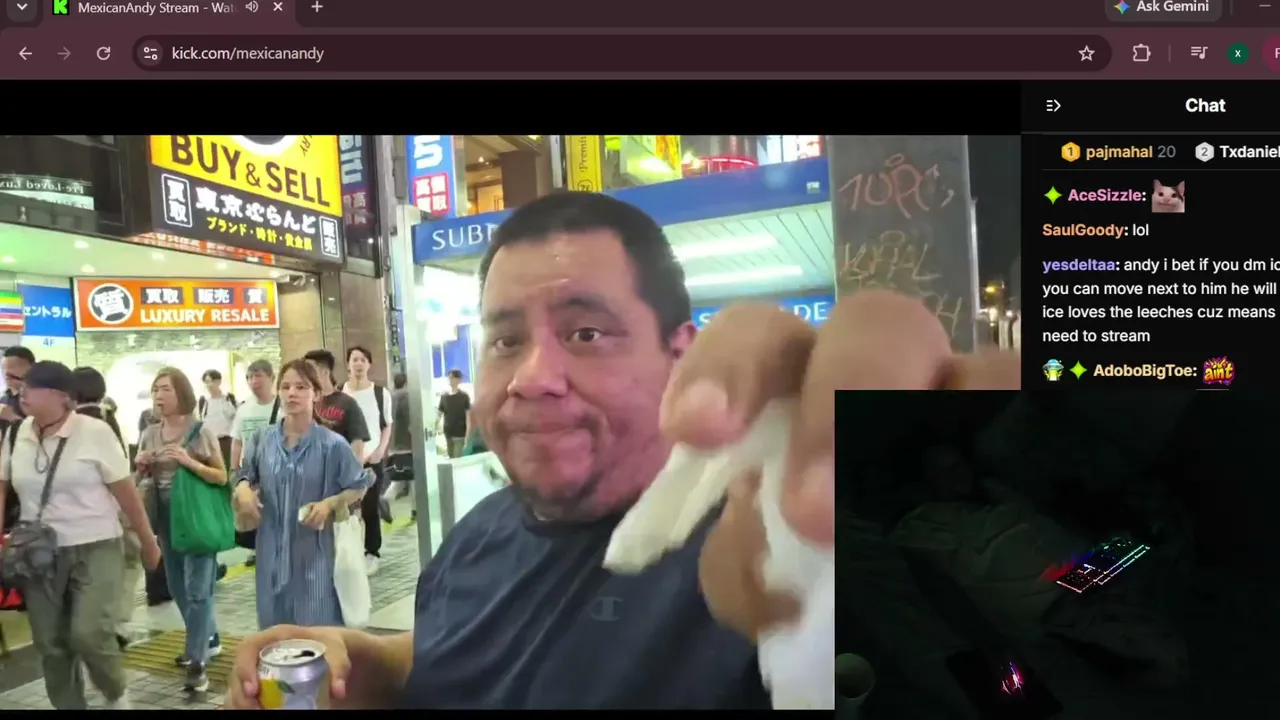Click pajmahal's gold rank badge
1280x720 pixels.
[x=1070, y=152]
